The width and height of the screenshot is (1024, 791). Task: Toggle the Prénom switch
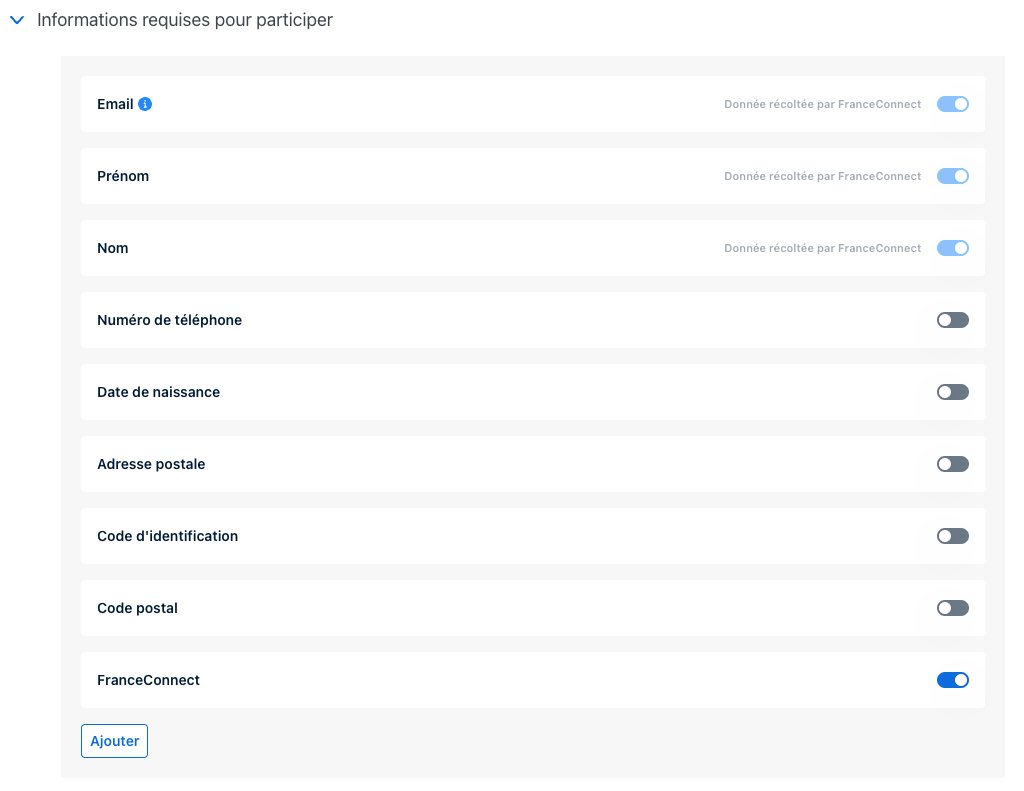tap(952, 176)
